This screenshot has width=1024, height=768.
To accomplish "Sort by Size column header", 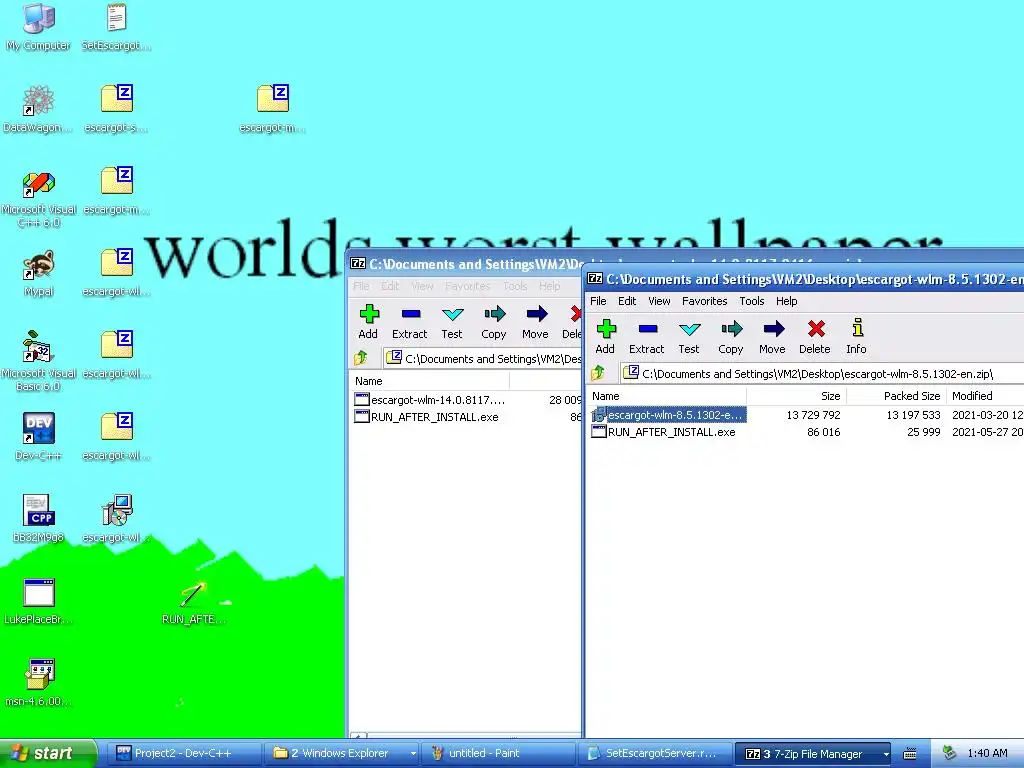I will click(x=796, y=396).
